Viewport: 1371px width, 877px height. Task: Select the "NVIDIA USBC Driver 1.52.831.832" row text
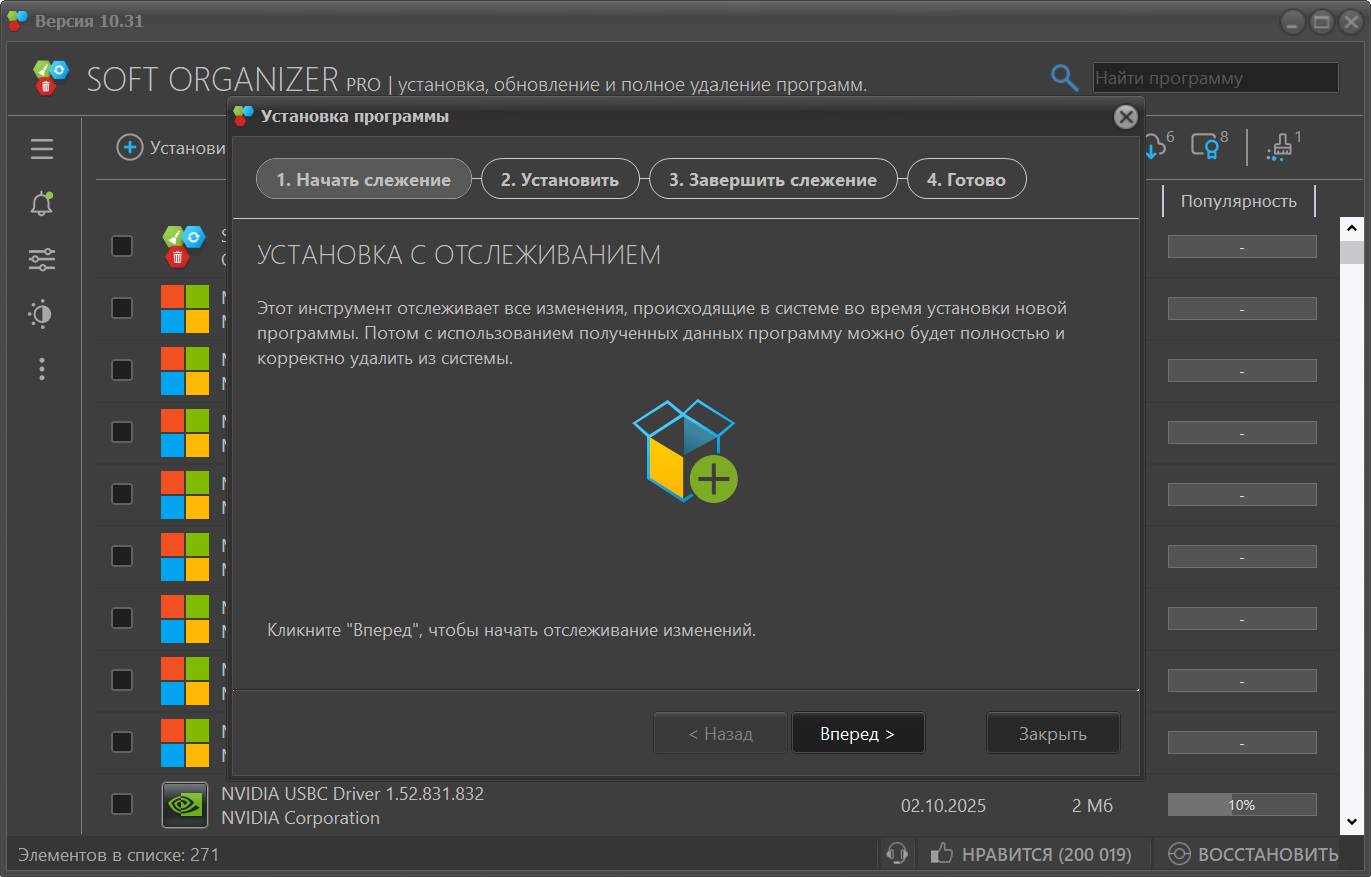[352, 794]
